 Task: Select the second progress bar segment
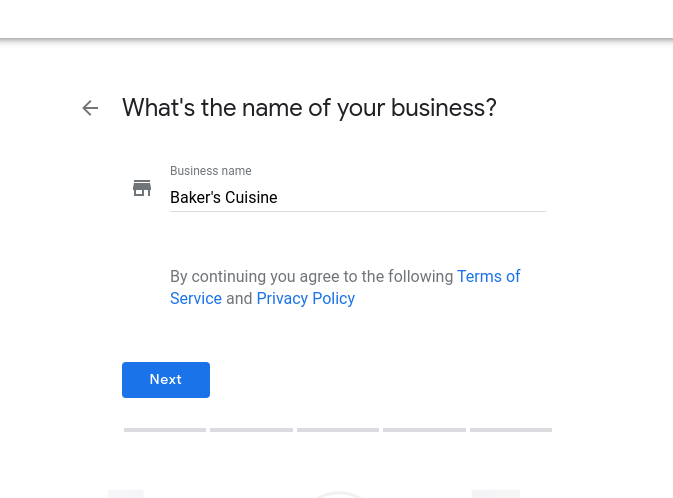pos(252,430)
